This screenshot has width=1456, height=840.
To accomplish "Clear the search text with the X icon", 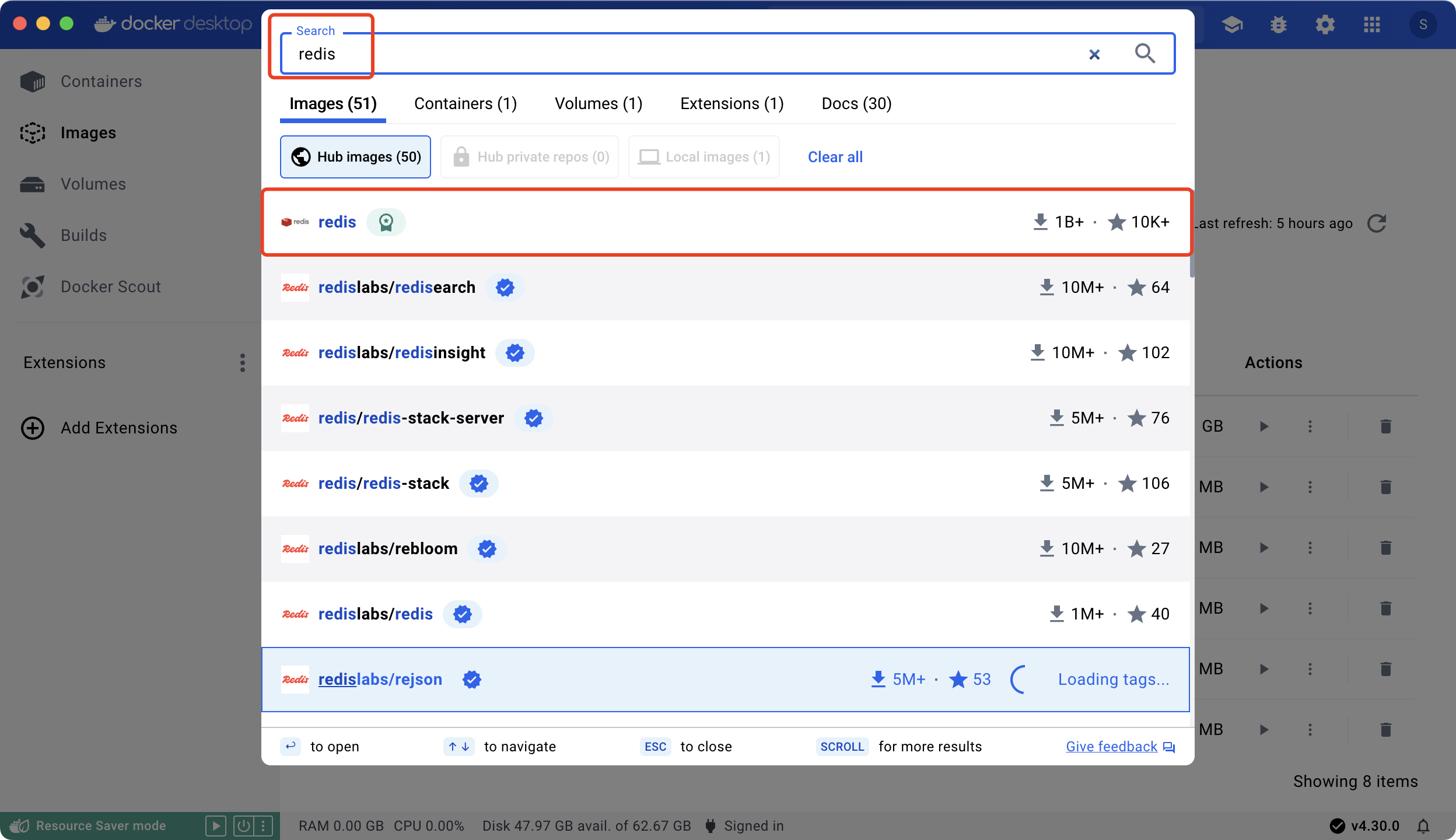I will coord(1094,54).
